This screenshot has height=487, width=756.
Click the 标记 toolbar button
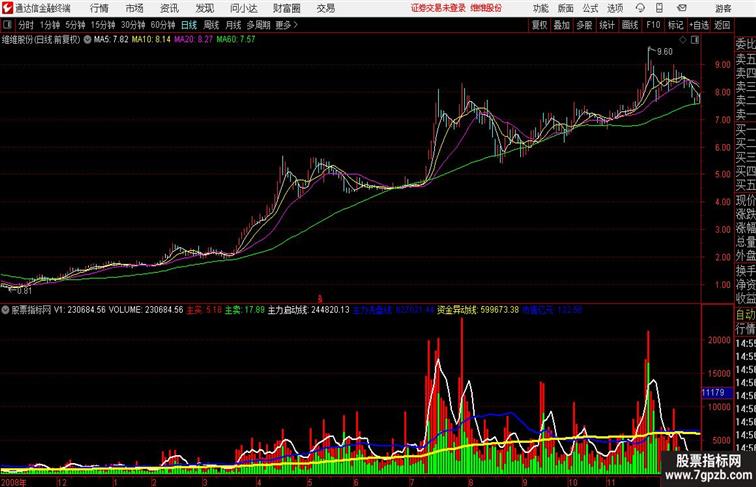[x=675, y=25]
